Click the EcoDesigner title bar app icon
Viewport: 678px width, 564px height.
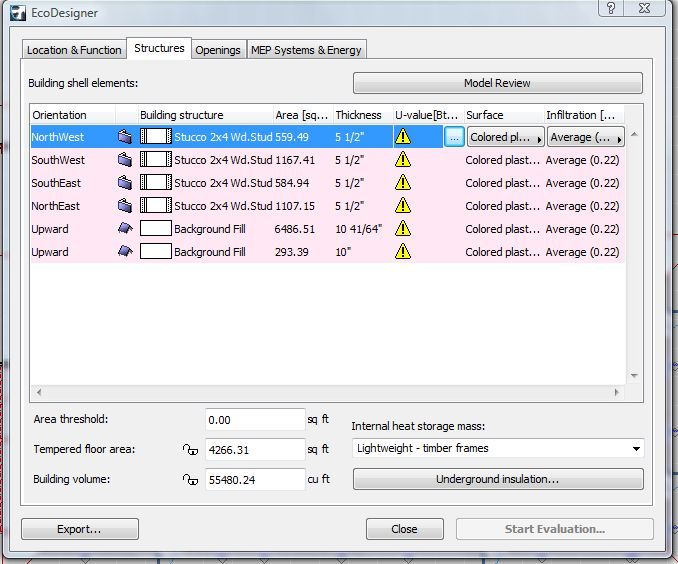18,13
